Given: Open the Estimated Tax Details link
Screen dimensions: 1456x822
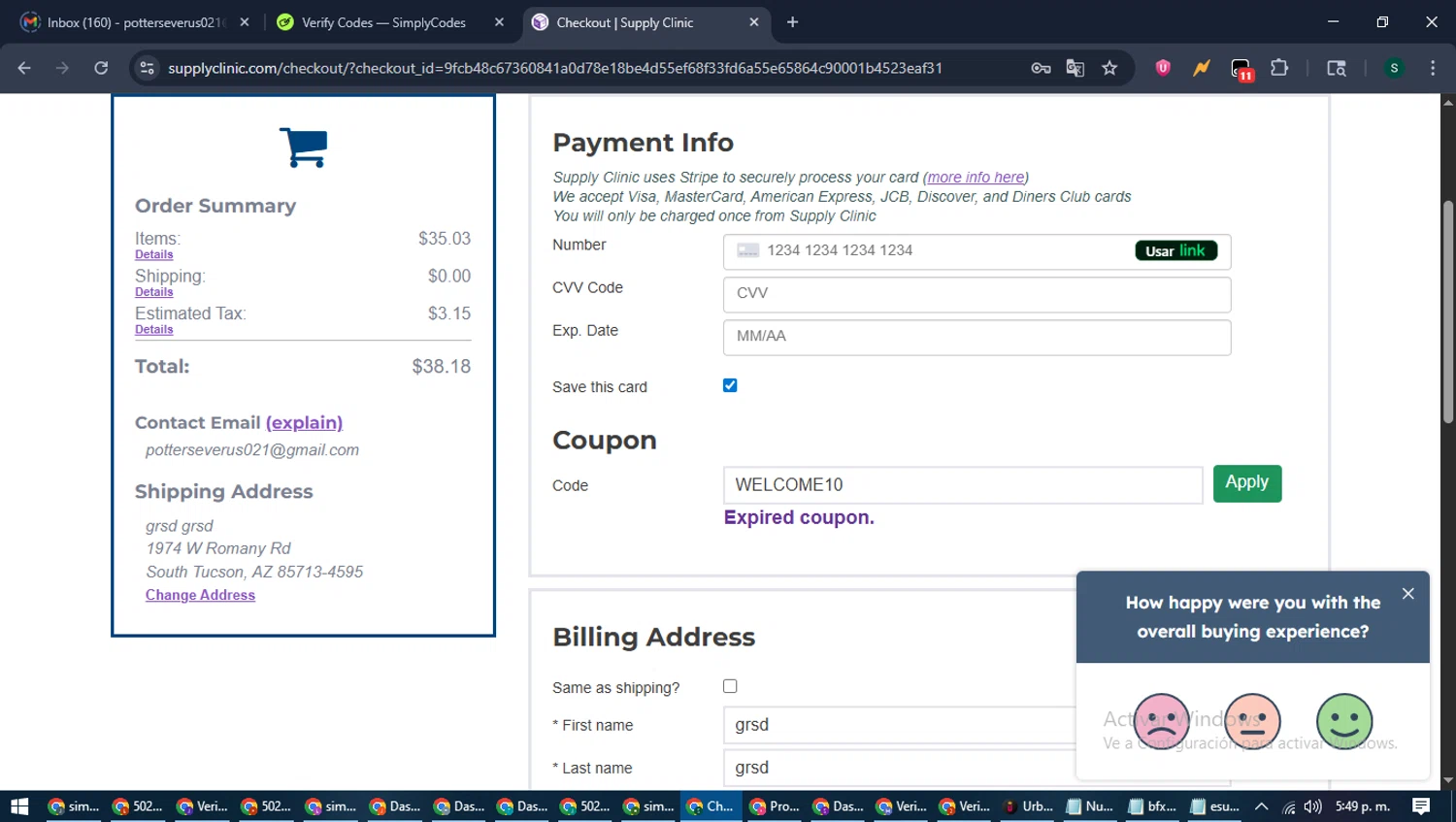Looking at the screenshot, I should [x=153, y=330].
